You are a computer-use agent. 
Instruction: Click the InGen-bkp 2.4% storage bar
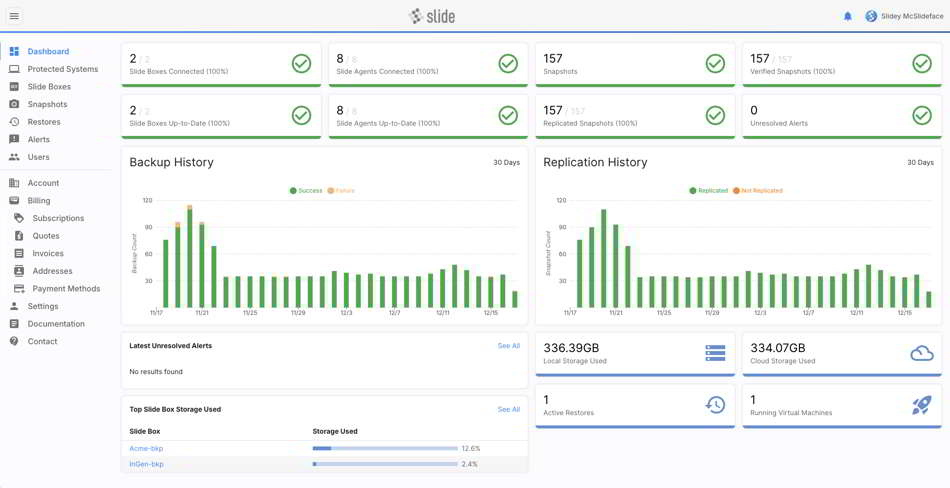[385, 464]
